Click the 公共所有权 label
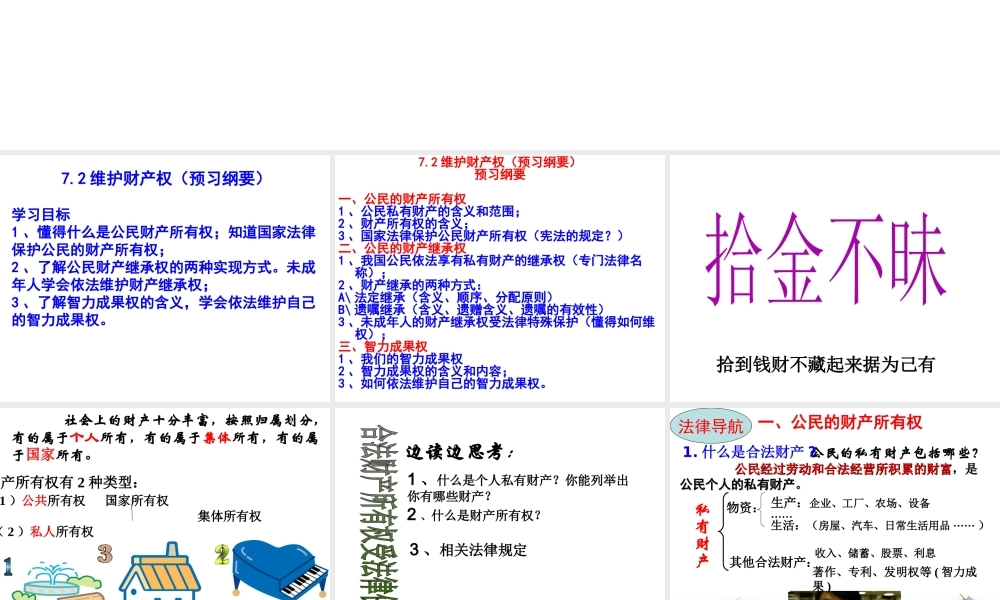1000x600 pixels. tap(54, 501)
